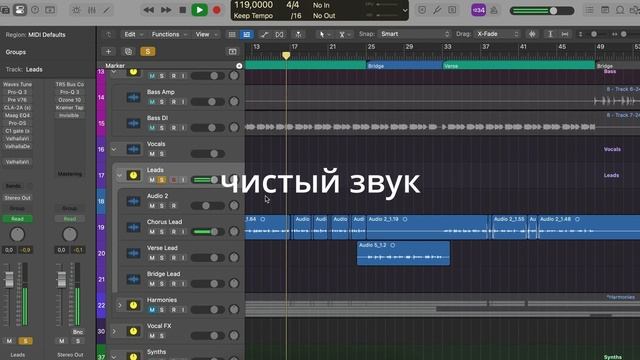Viewport: 640px width, 360px height.
Task: Toggle the automation curve button
Action: click(264, 35)
